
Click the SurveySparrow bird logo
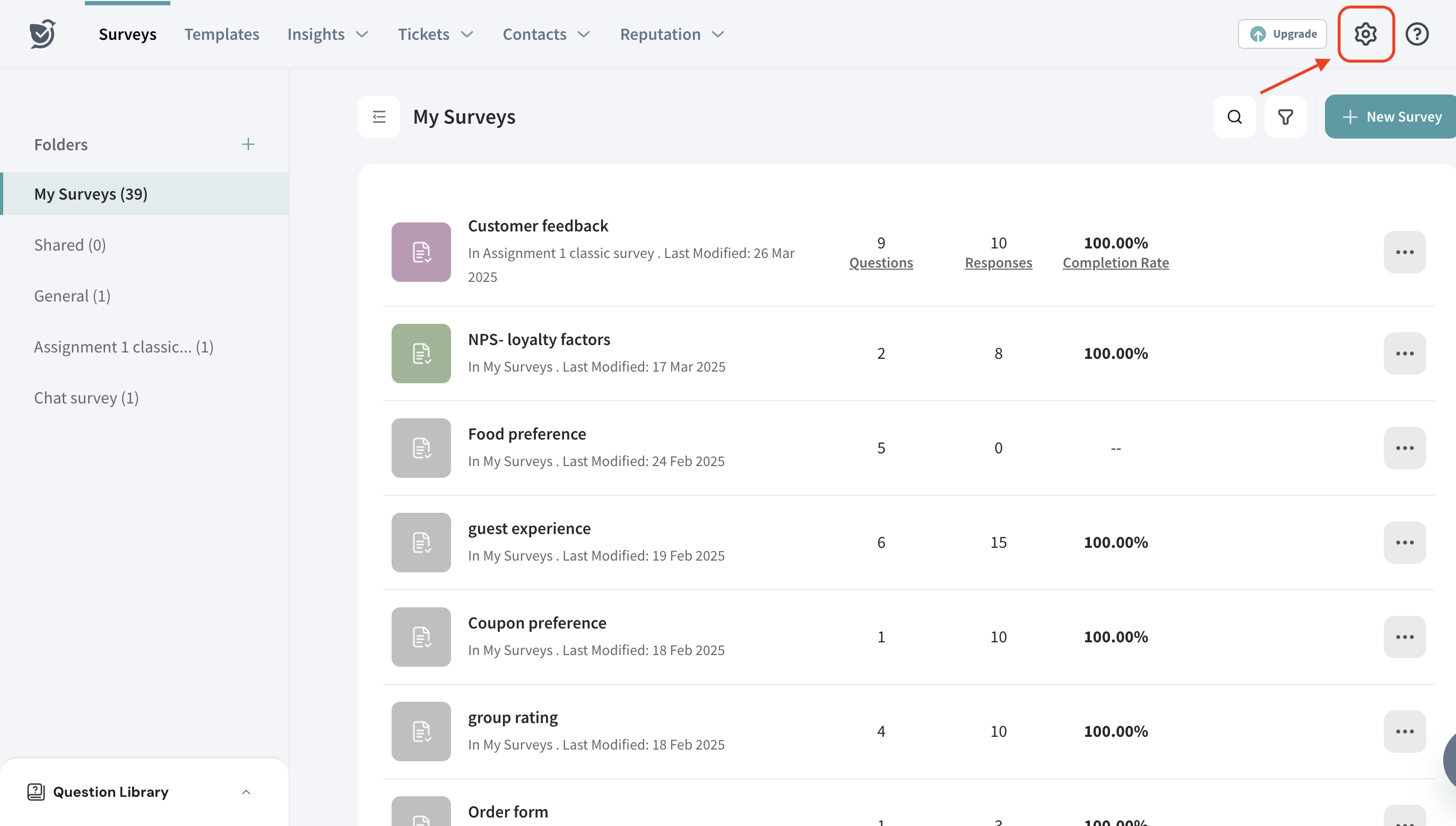[42, 34]
